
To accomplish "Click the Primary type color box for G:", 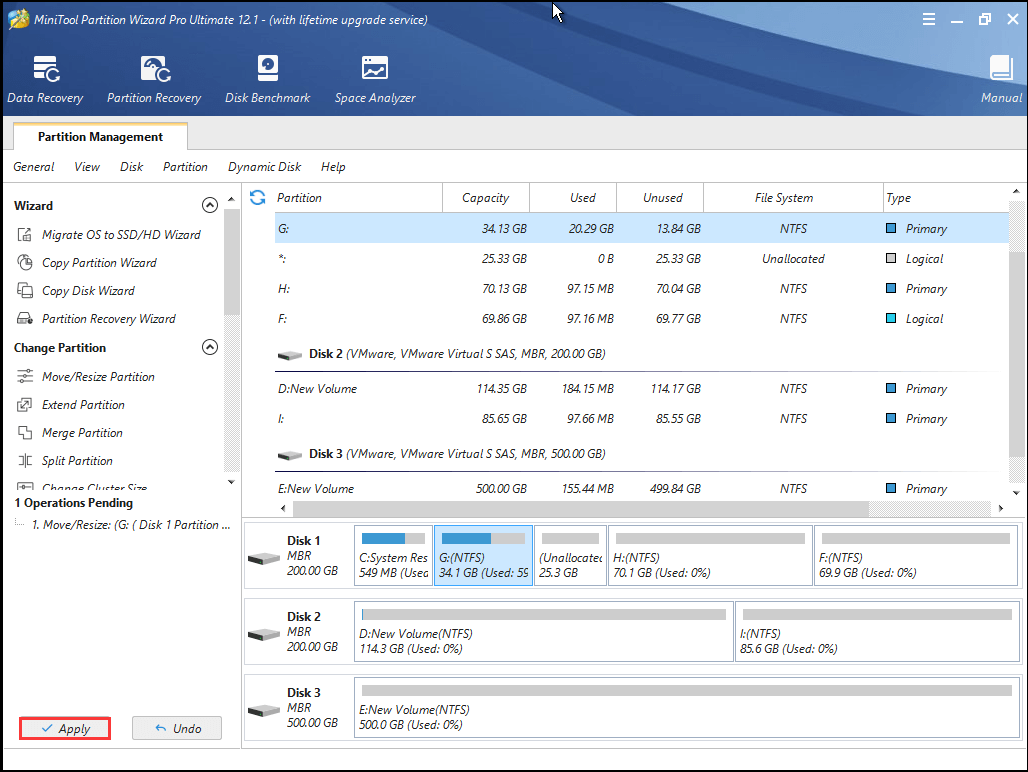I will (x=891, y=228).
